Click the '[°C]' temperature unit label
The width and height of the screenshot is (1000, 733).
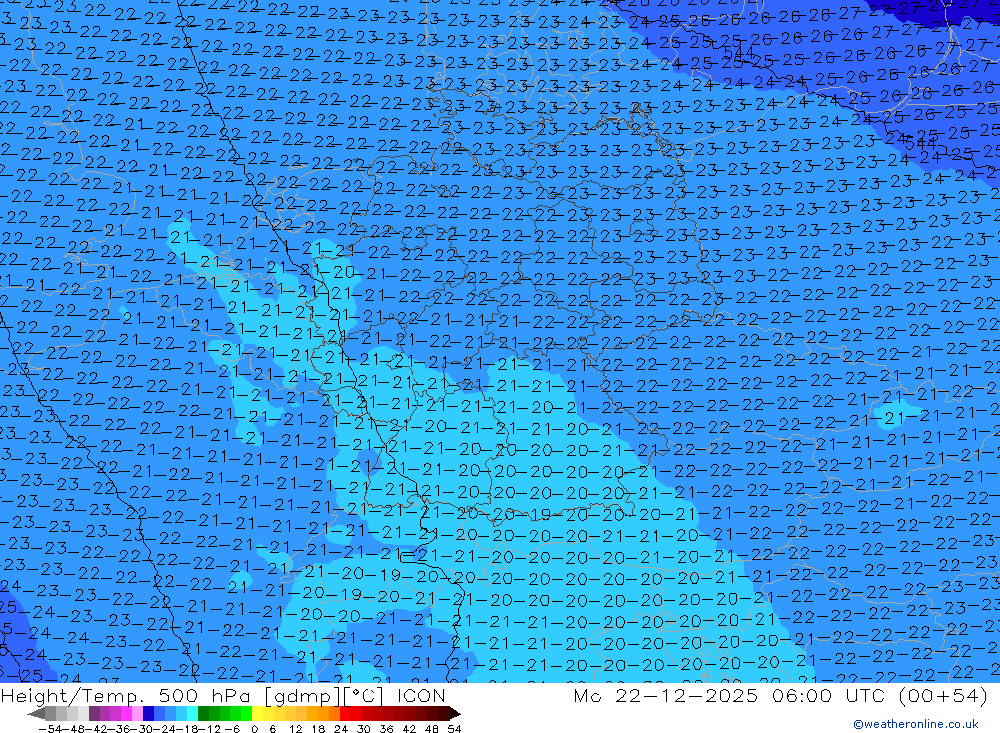[363, 696]
